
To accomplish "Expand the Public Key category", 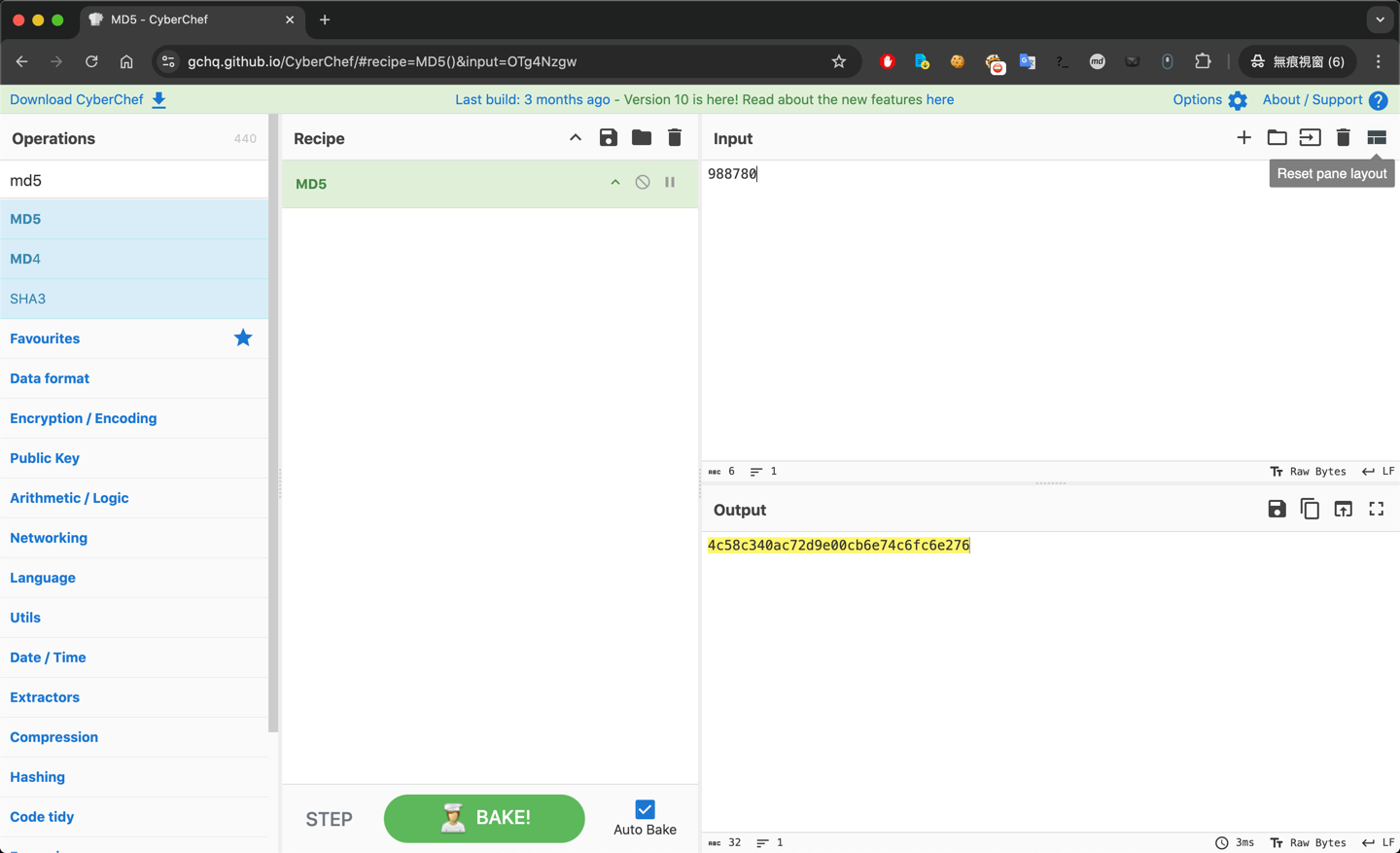I will coord(134,458).
